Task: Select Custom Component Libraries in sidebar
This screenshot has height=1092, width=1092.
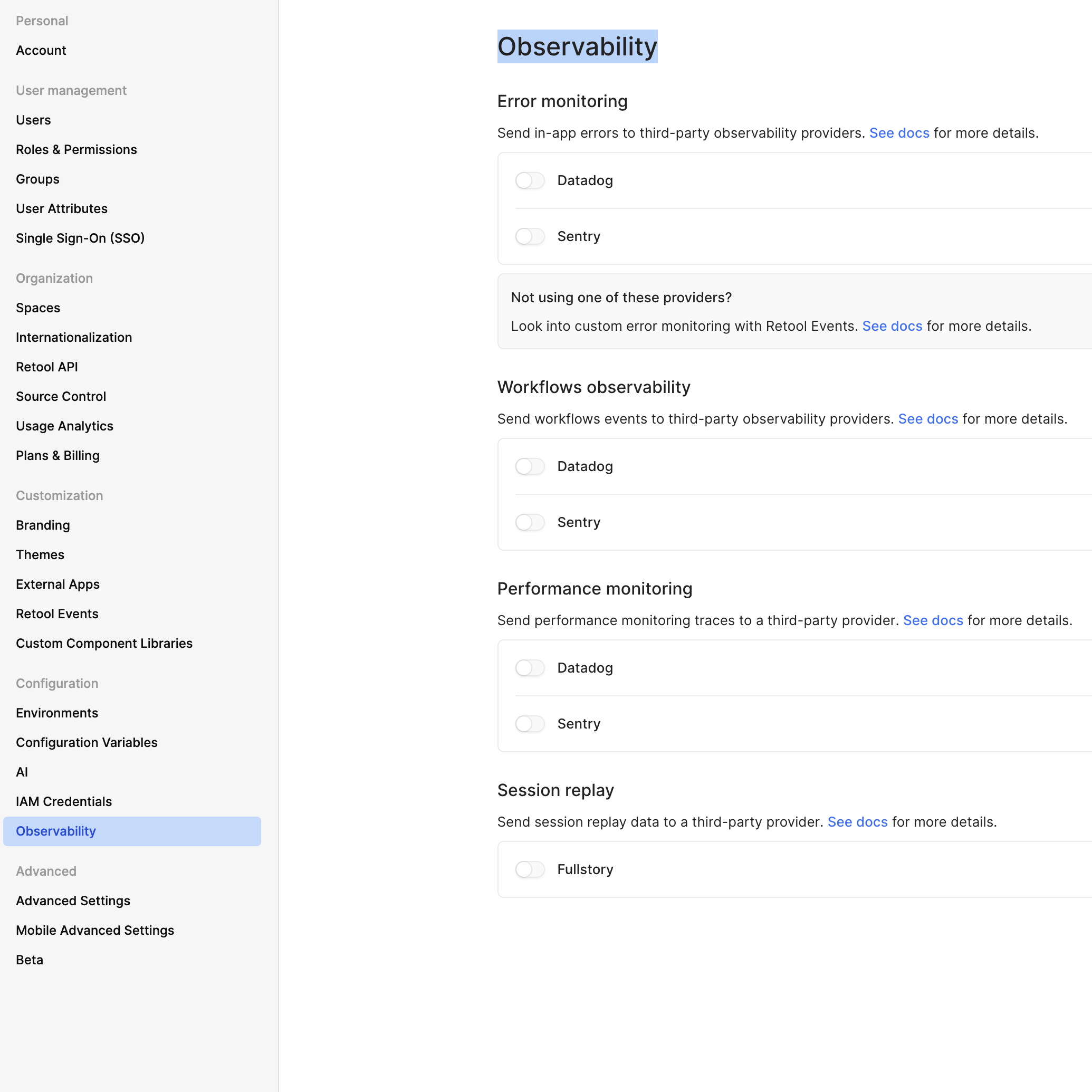Action: pos(104,643)
